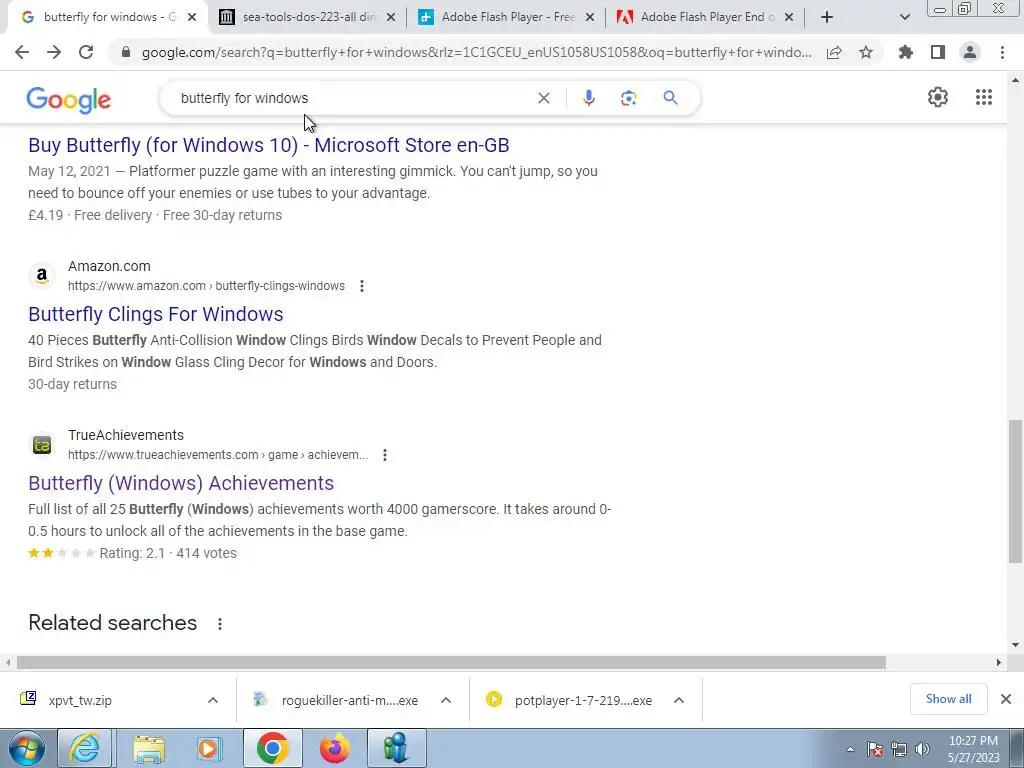The width and height of the screenshot is (1024, 768).
Task: Clear the Google search box
Action: (543, 98)
